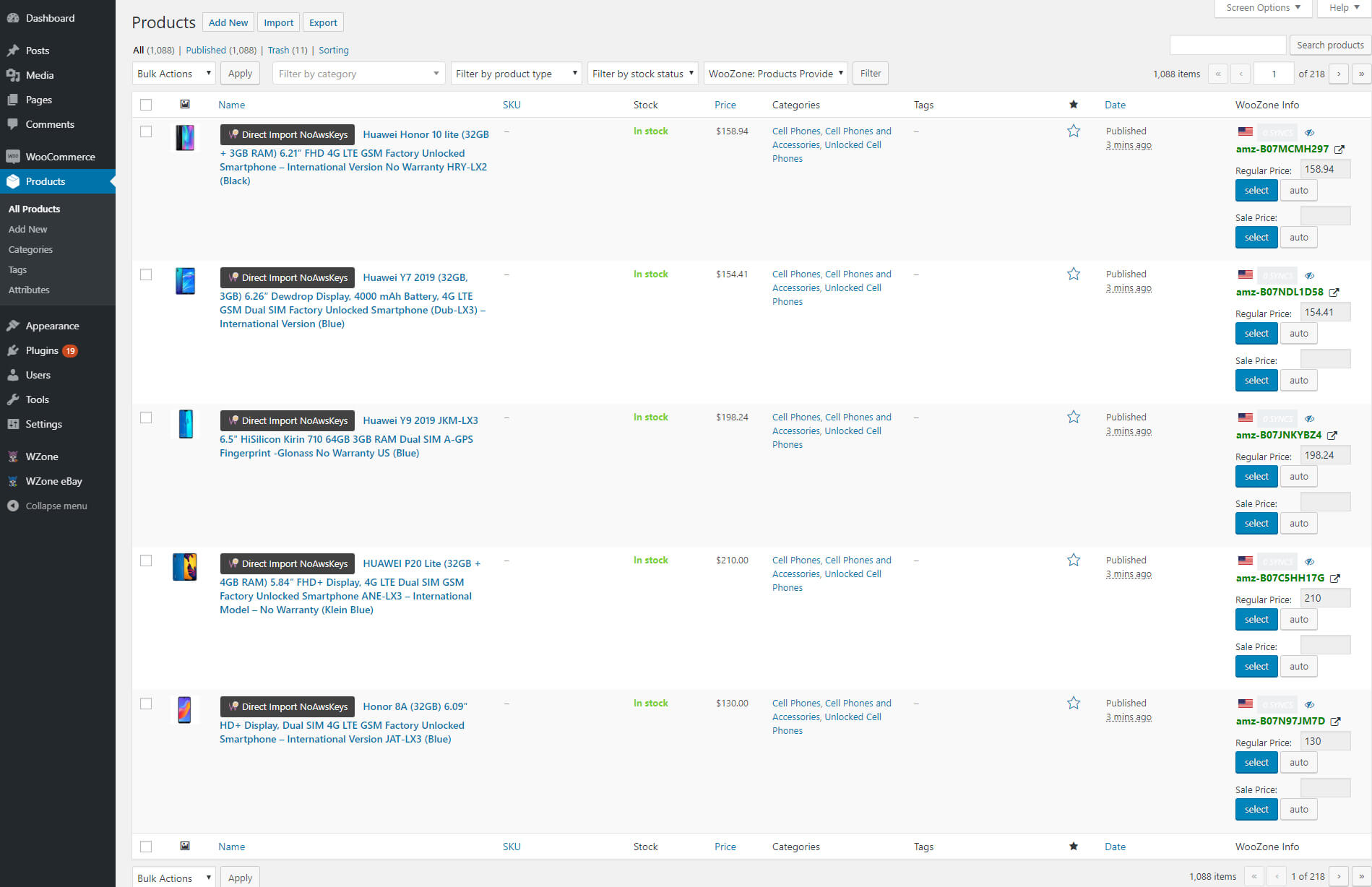Open the bottom Bulk Actions dropdown

point(173,878)
